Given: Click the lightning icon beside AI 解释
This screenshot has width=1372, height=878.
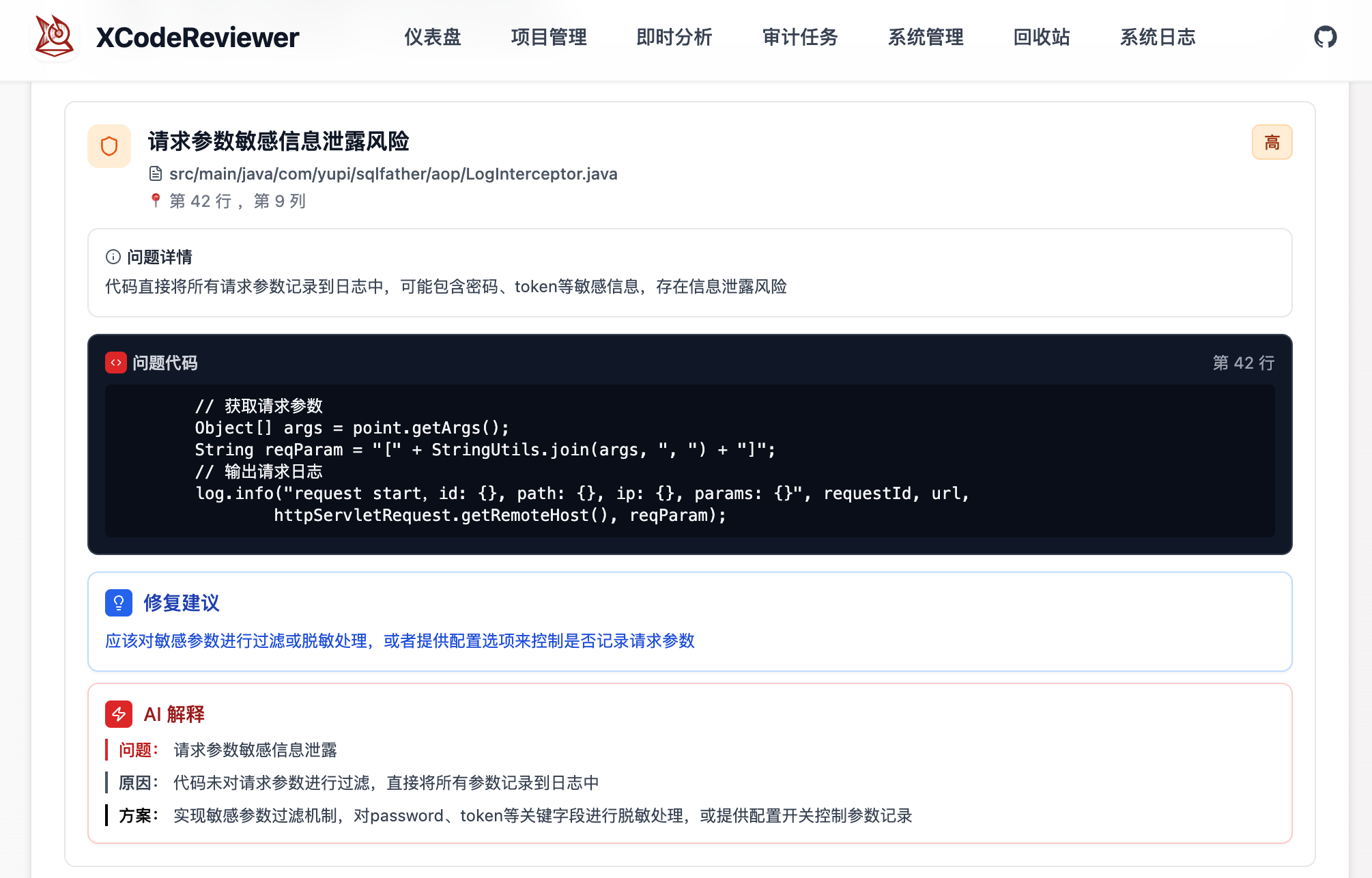Looking at the screenshot, I should (x=119, y=714).
